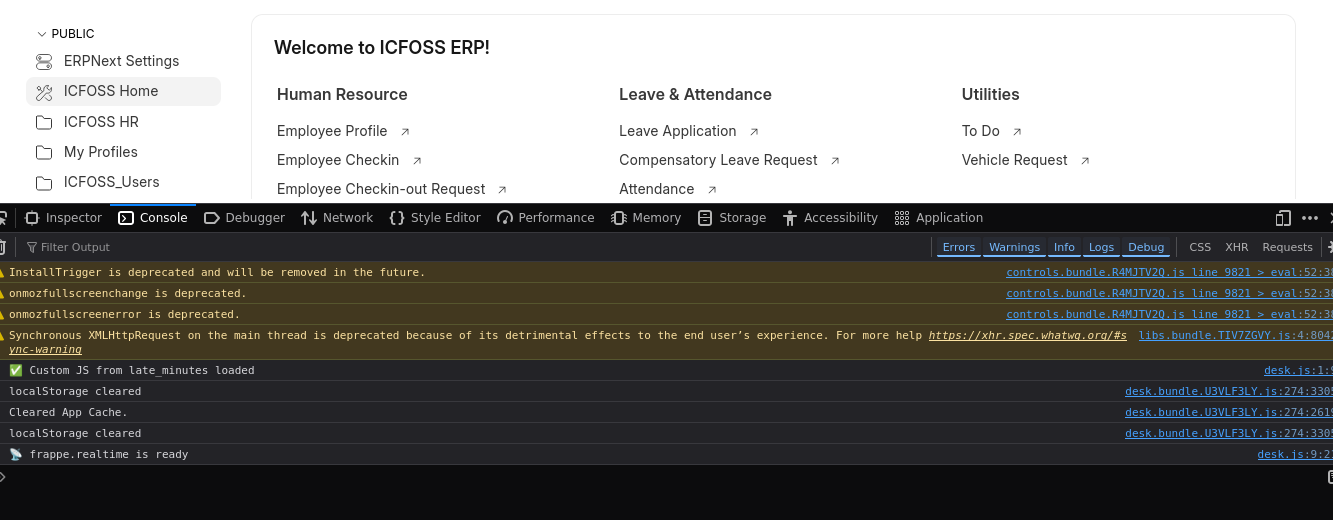This screenshot has width=1333, height=520.
Task: Click the ICFOSS Home tools icon
Action: point(44,92)
